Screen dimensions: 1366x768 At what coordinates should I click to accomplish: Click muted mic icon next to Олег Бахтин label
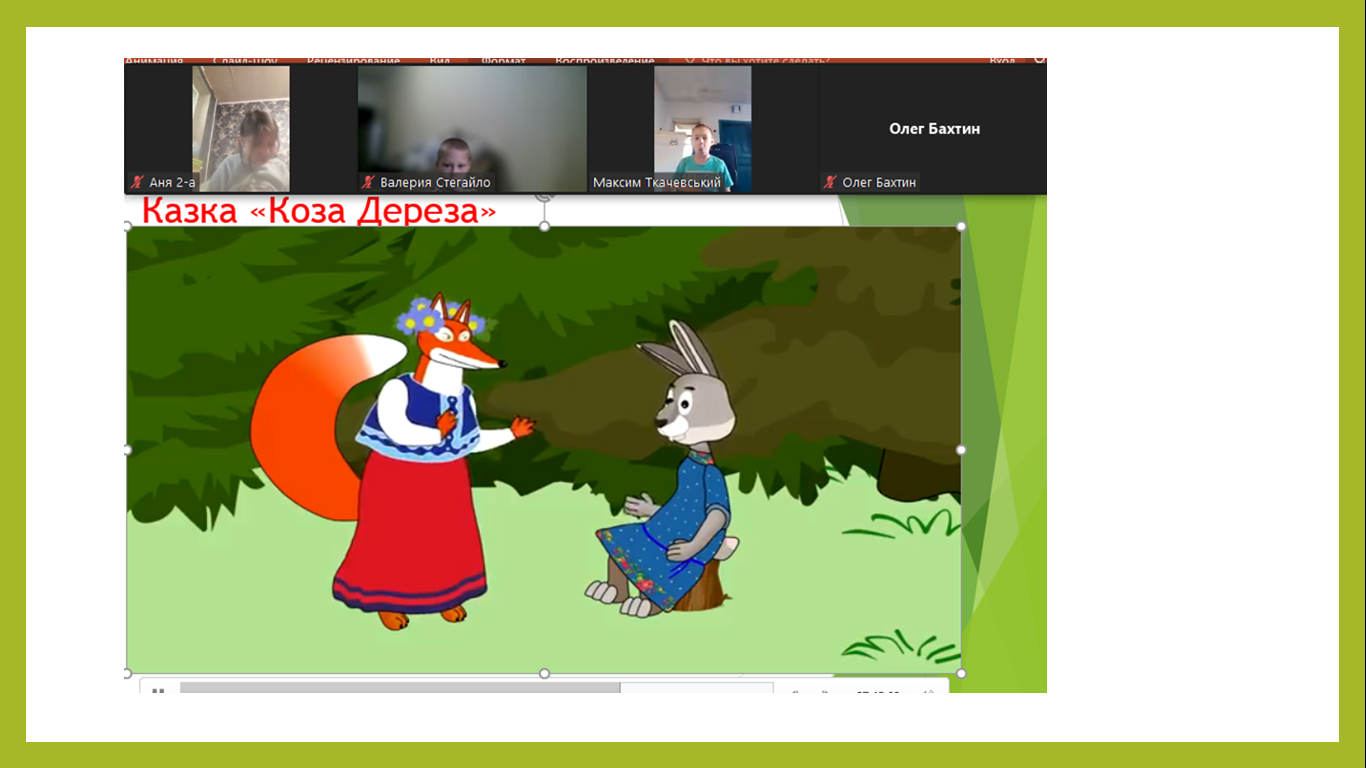tap(830, 182)
